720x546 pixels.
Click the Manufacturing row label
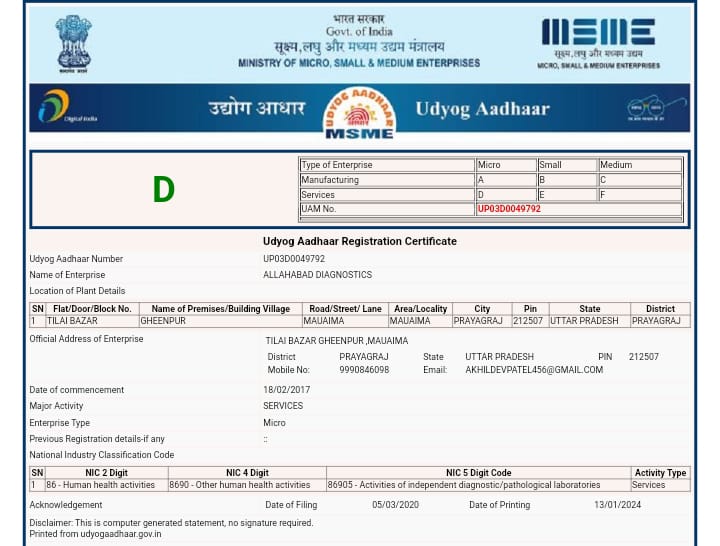(x=387, y=180)
